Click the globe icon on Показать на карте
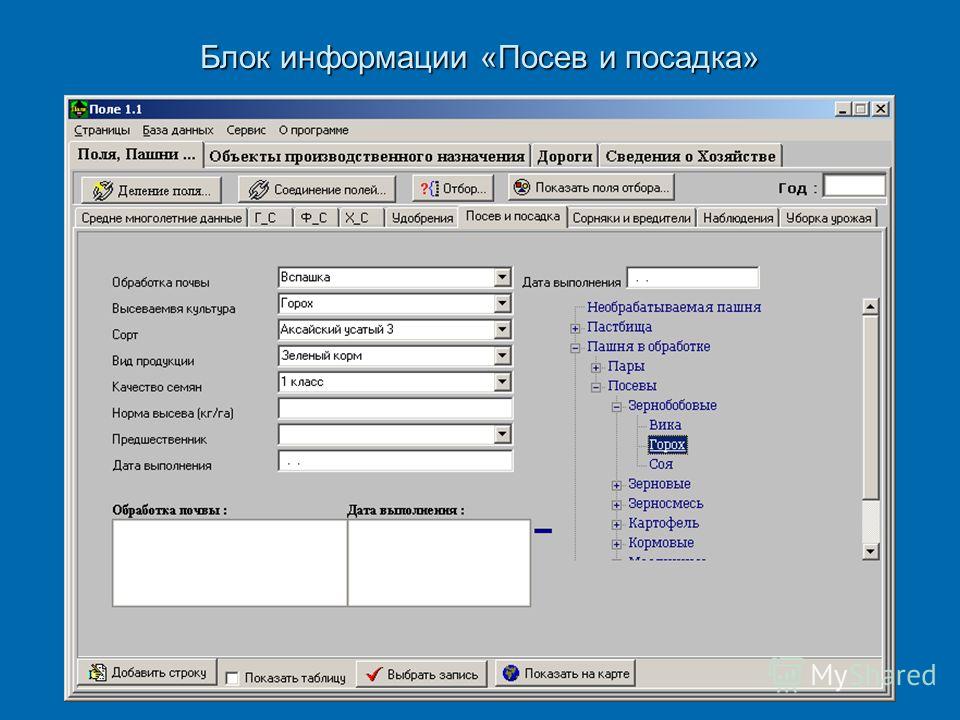The width and height of the screenshot is (960, 720). coord(511,673)
